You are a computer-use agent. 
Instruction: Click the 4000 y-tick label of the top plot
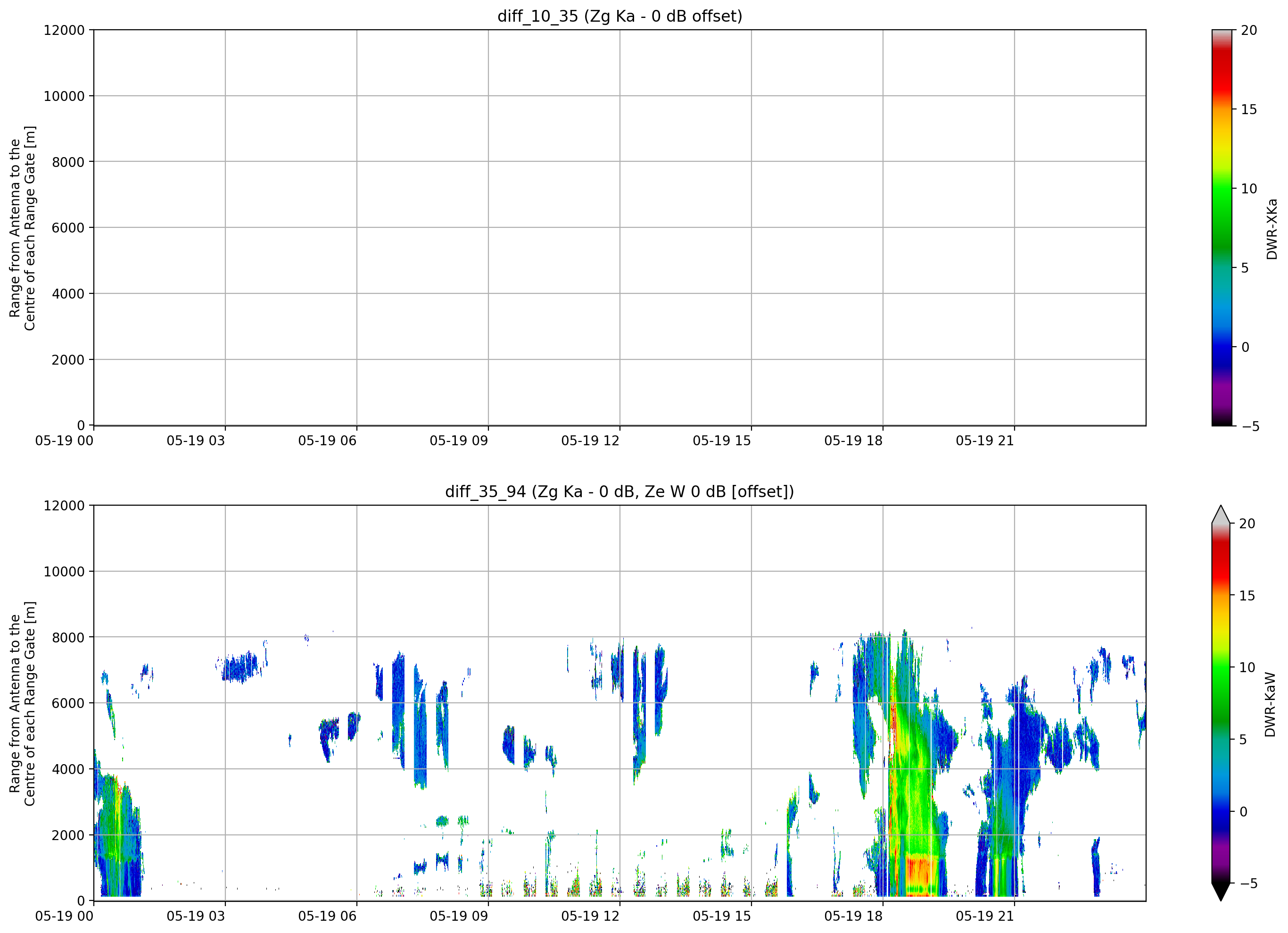click(x=68, y=294)
